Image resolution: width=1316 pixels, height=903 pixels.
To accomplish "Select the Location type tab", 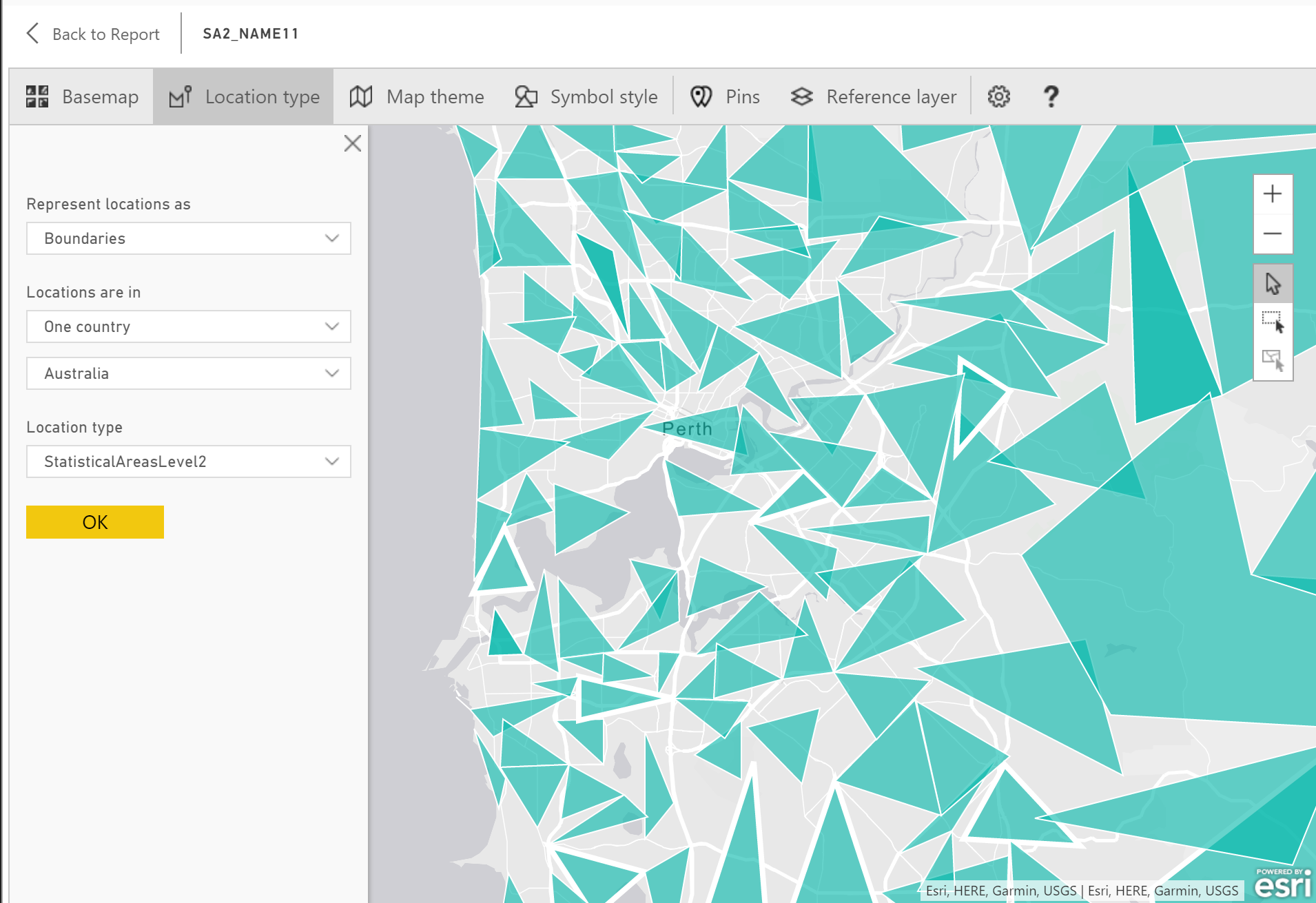I will 244,97.
